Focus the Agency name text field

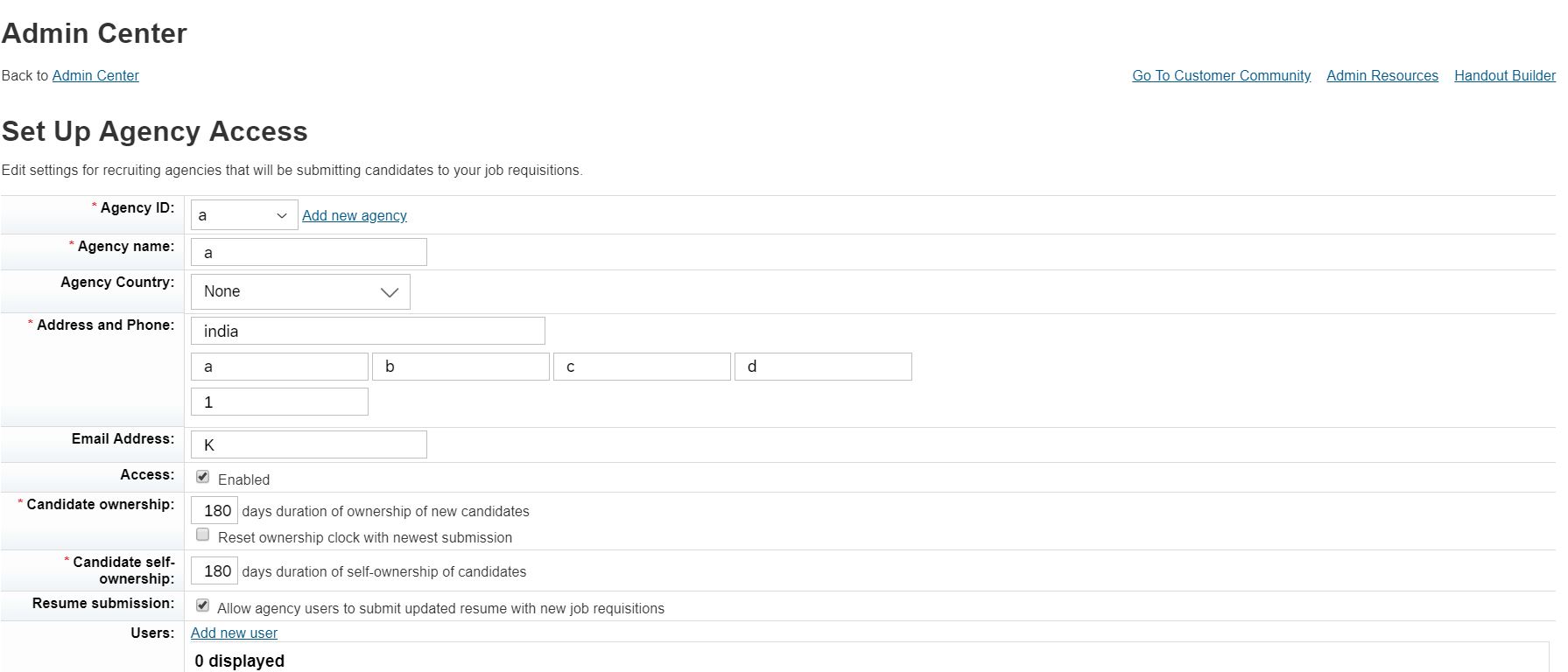[x=309, y=252]
